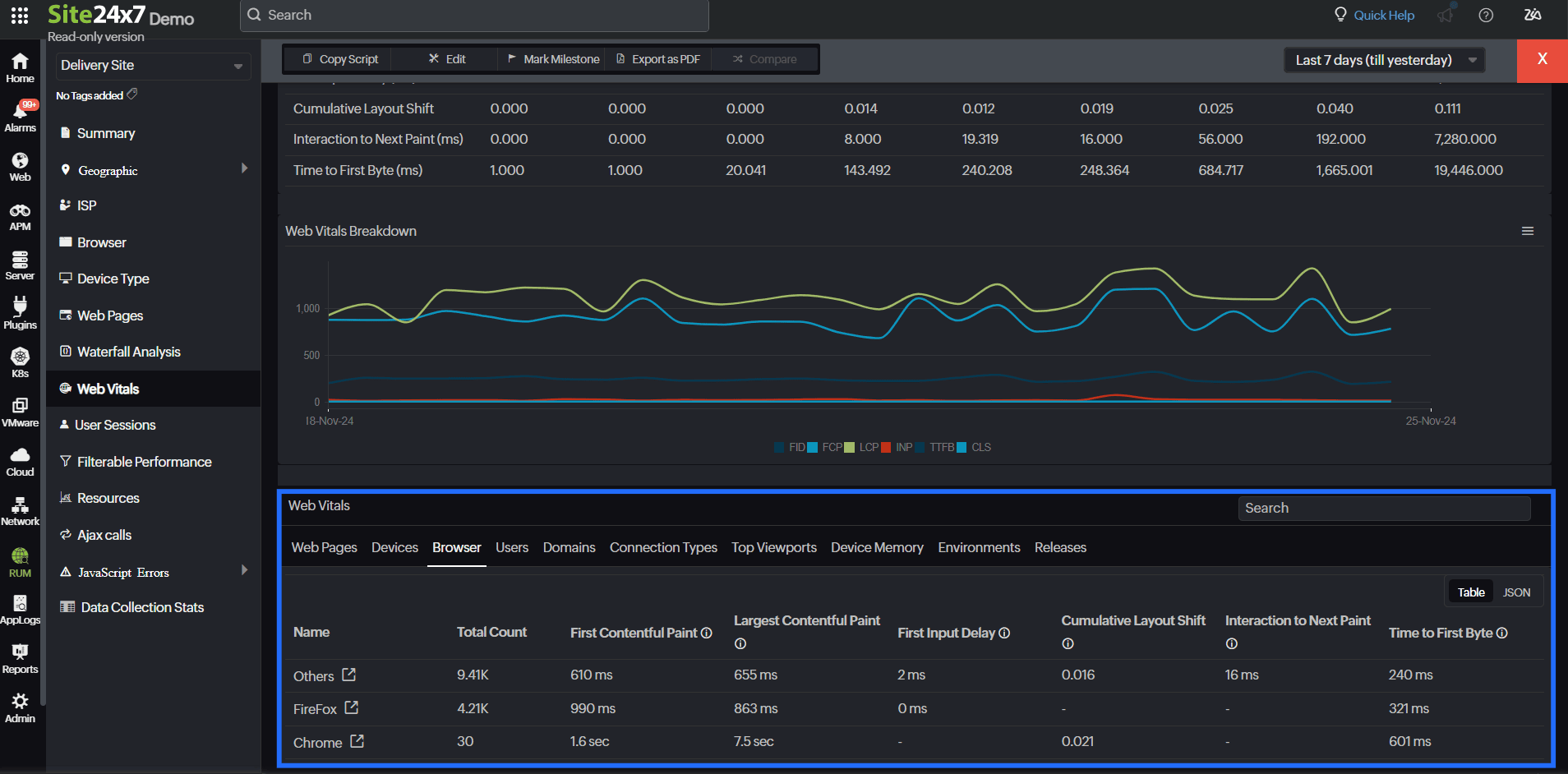This screenshot has height=774, width=1568.
Task: Open external link icon next to FireFox
Action: tap(352, 707)
